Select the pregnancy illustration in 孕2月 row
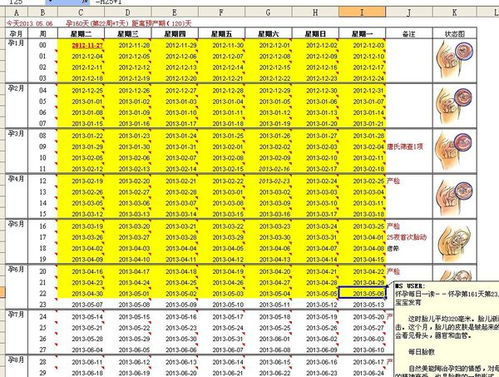This screenshot has width=499, height=377. tap(454, 105)
